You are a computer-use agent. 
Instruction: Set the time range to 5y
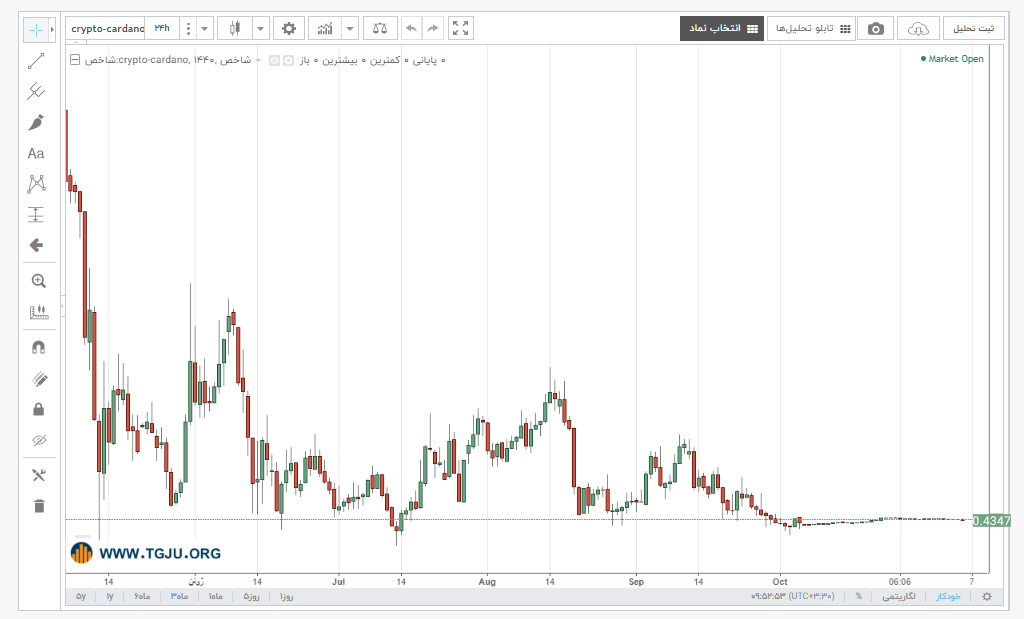(81, 596)
